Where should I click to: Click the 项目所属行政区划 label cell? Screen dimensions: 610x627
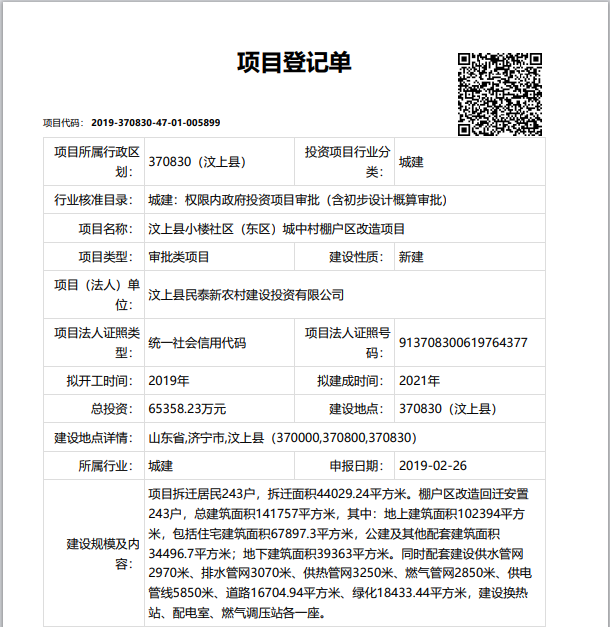[x=94, y=161]
